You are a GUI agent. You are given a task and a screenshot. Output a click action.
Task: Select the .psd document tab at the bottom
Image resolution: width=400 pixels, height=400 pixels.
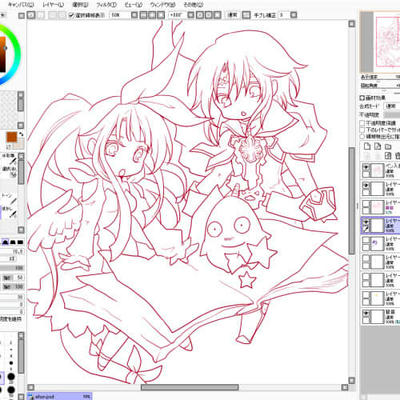59,396
